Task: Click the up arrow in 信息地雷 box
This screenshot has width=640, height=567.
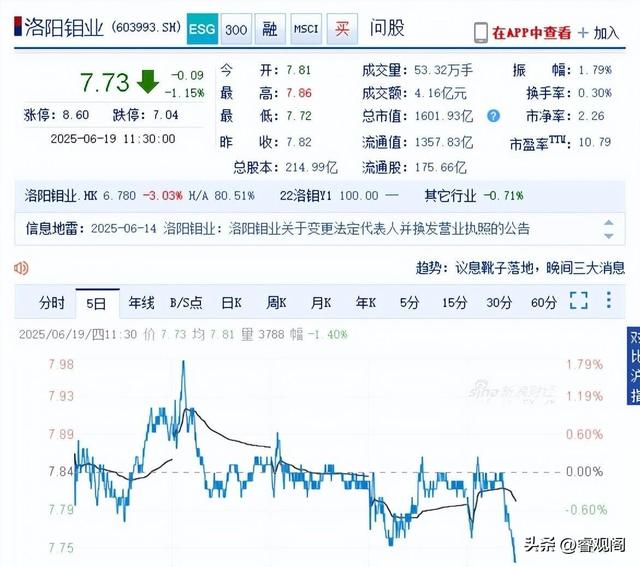Action: click(609, 222)
